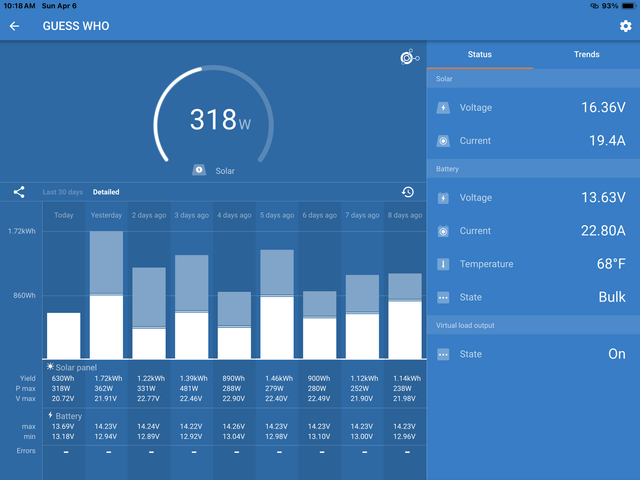The height and width of the screenshot is (480, 640).
Task: Tap solar current value 19.4A
Action: pos(607,140)
